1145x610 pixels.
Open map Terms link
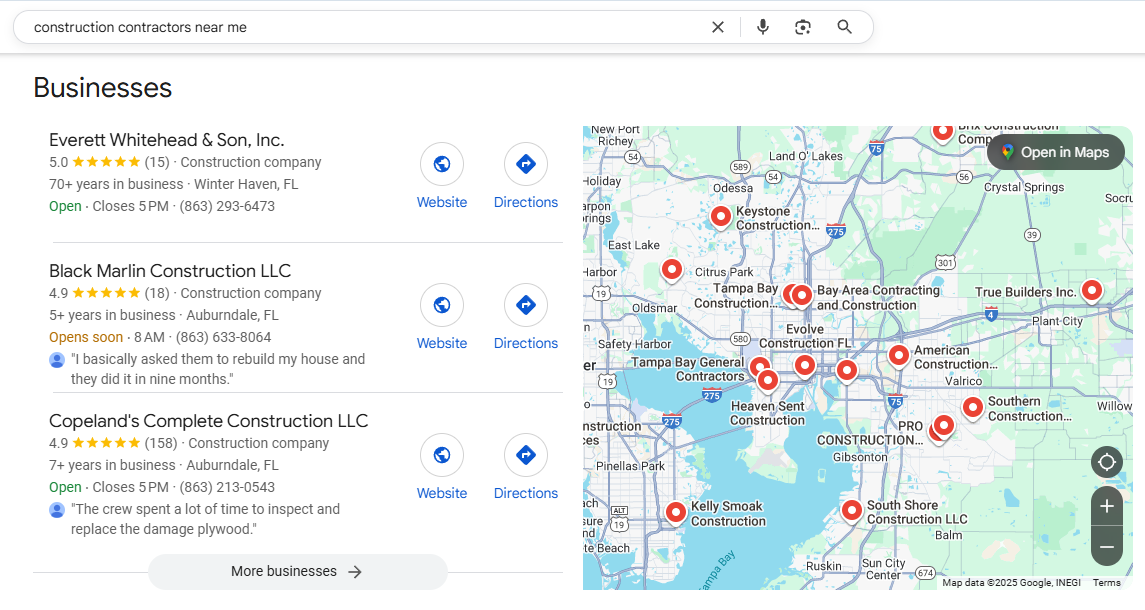1106,582
